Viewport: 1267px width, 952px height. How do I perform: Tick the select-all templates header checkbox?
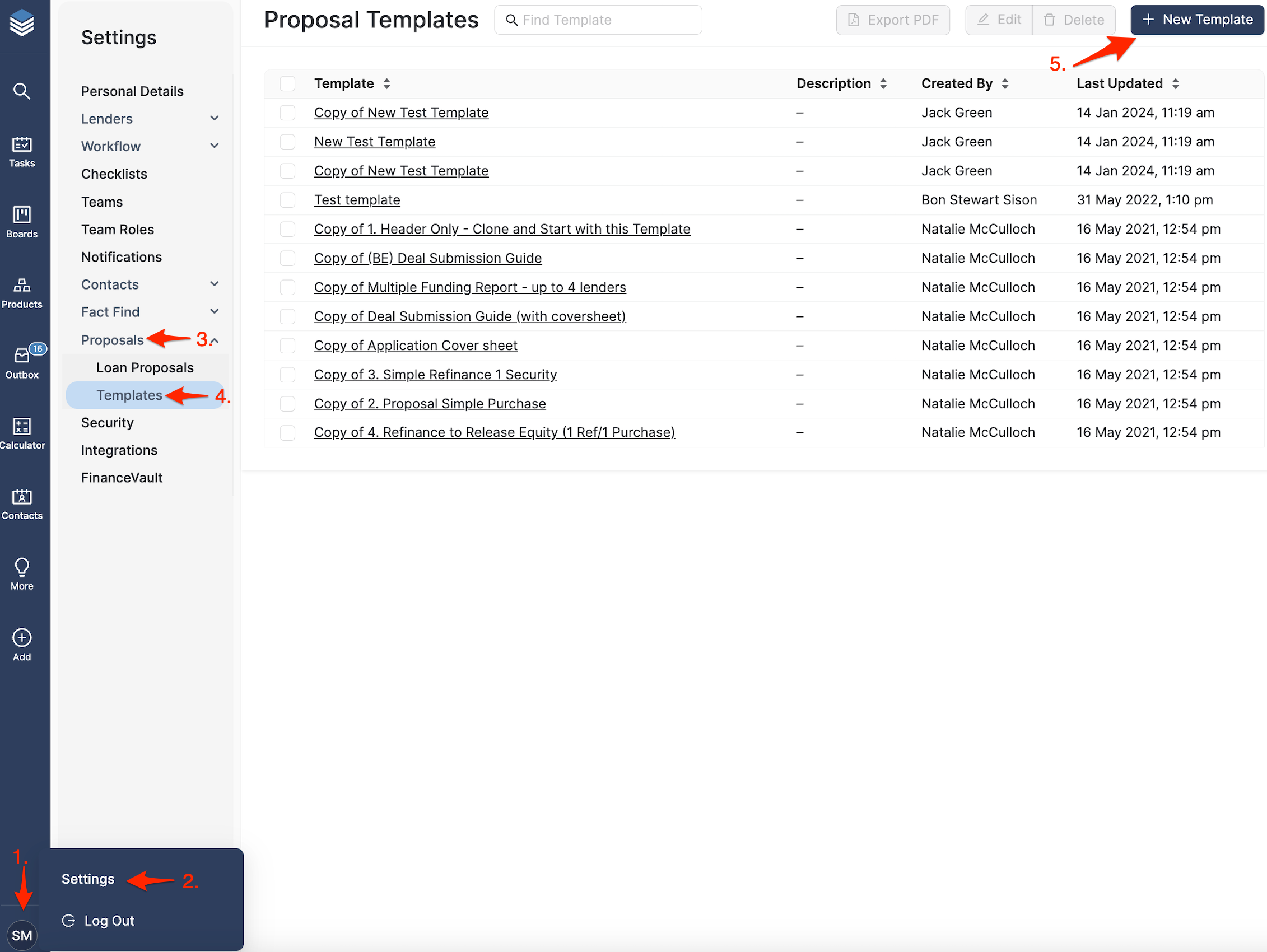(287, 83)
